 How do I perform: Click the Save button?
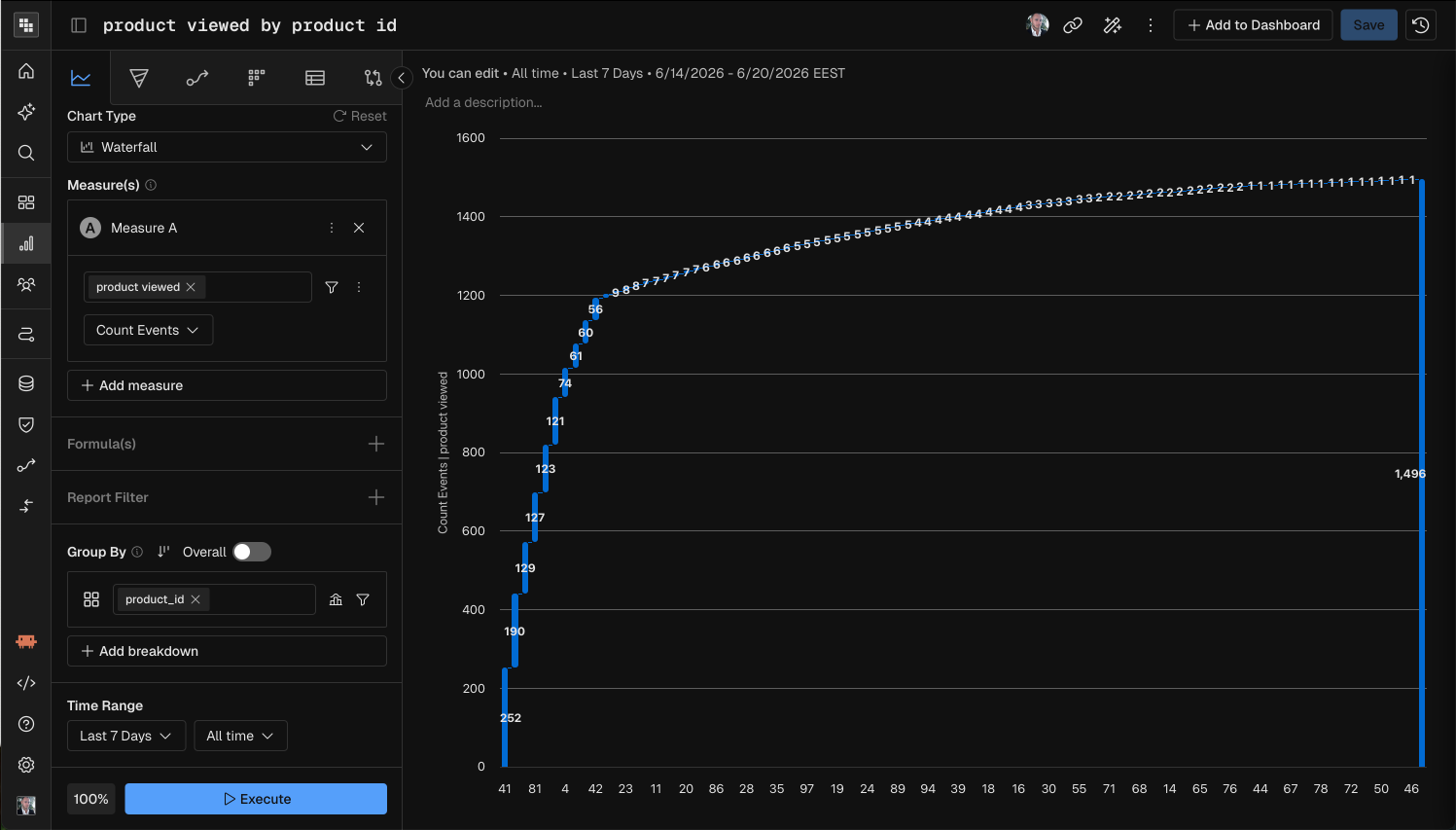click(1368, 25)
